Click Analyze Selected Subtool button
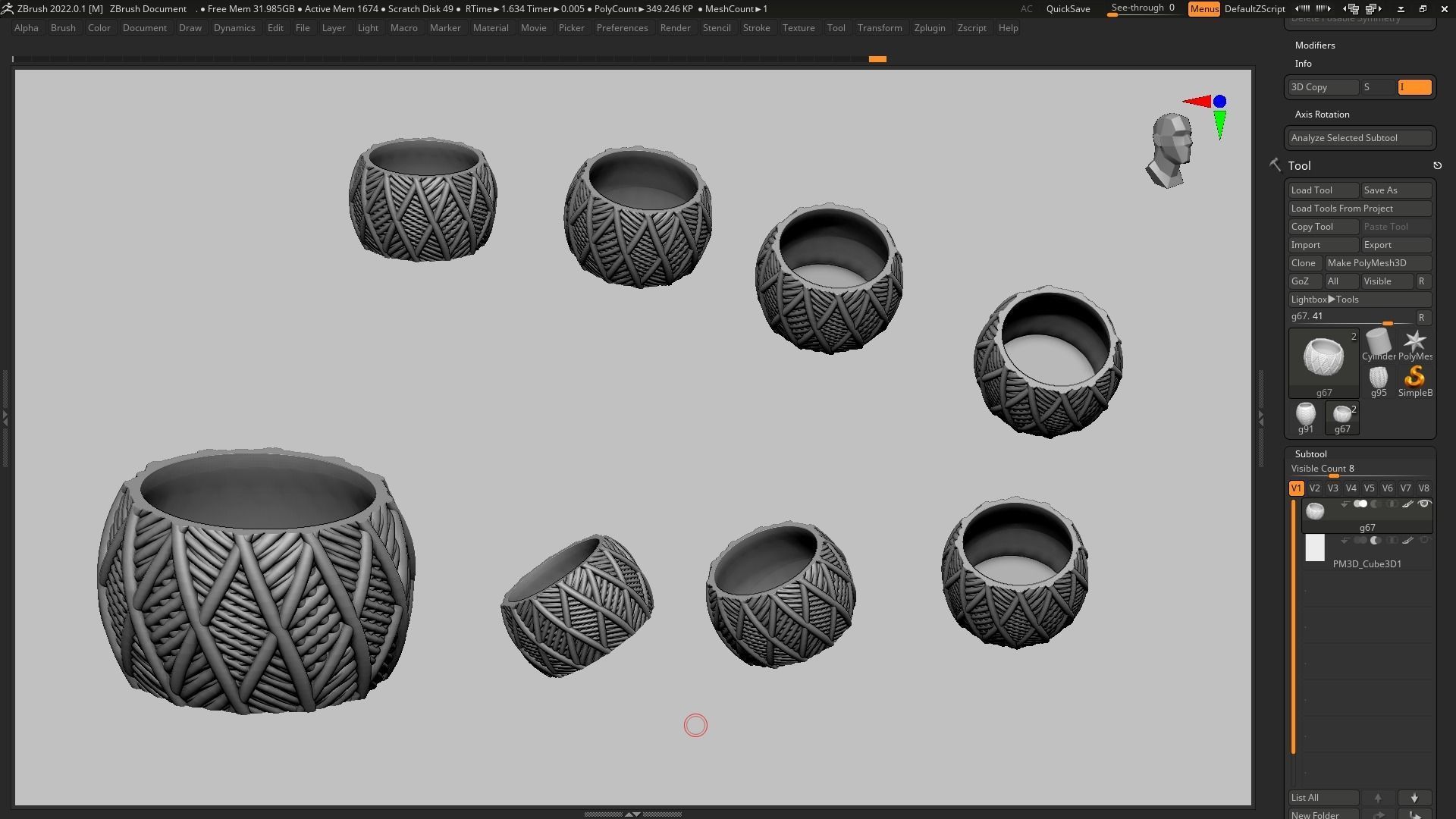The height and width of the screenshot is (819, 1456). click(x=1360, y=138)
